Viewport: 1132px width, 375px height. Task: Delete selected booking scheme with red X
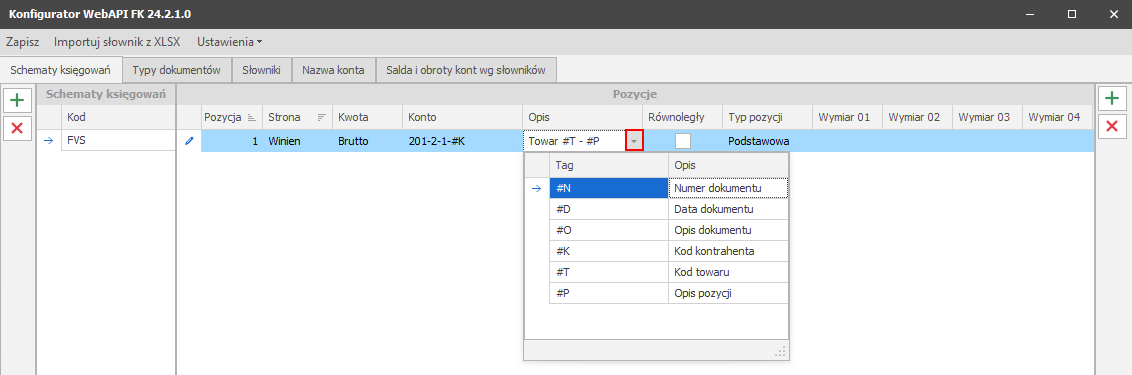click(17, 128)
